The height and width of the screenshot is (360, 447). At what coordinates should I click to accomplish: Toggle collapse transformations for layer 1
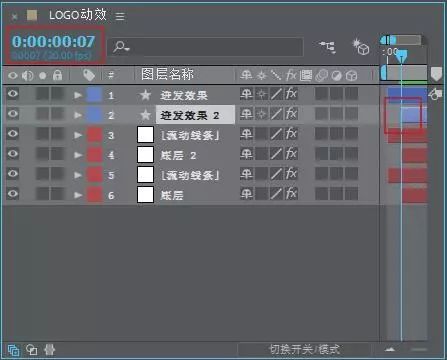pyautogui.click(x=261, y=95)
